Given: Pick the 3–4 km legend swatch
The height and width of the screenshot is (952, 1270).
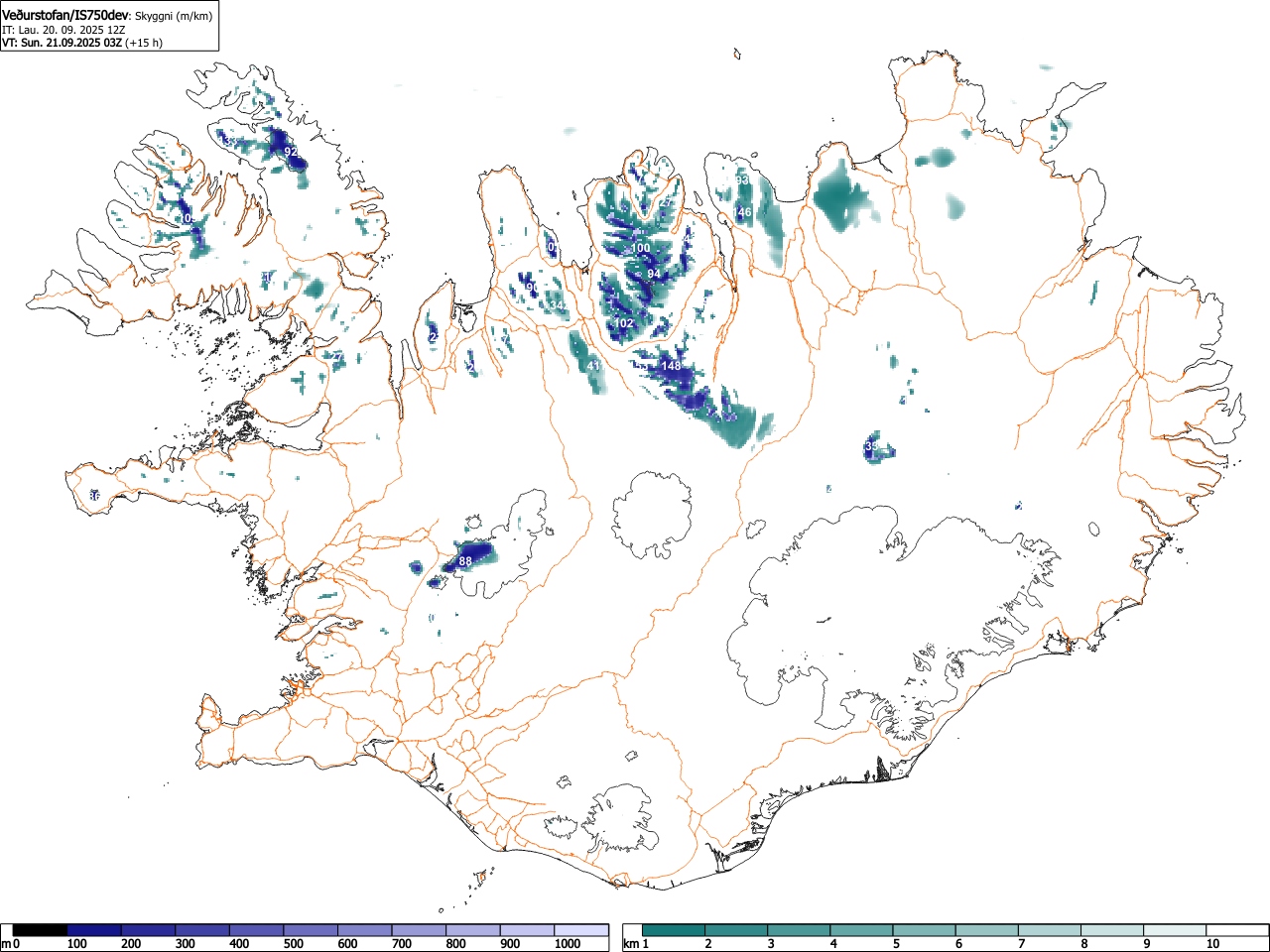Looking at the screenshot, I should point(800,930).
